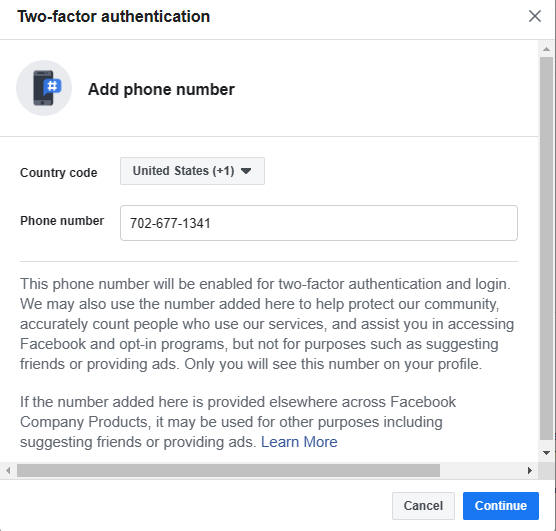The height and width of the screenshot is (531, 556).
Task: Click the blue Continue button
Action: coord(501,505)
